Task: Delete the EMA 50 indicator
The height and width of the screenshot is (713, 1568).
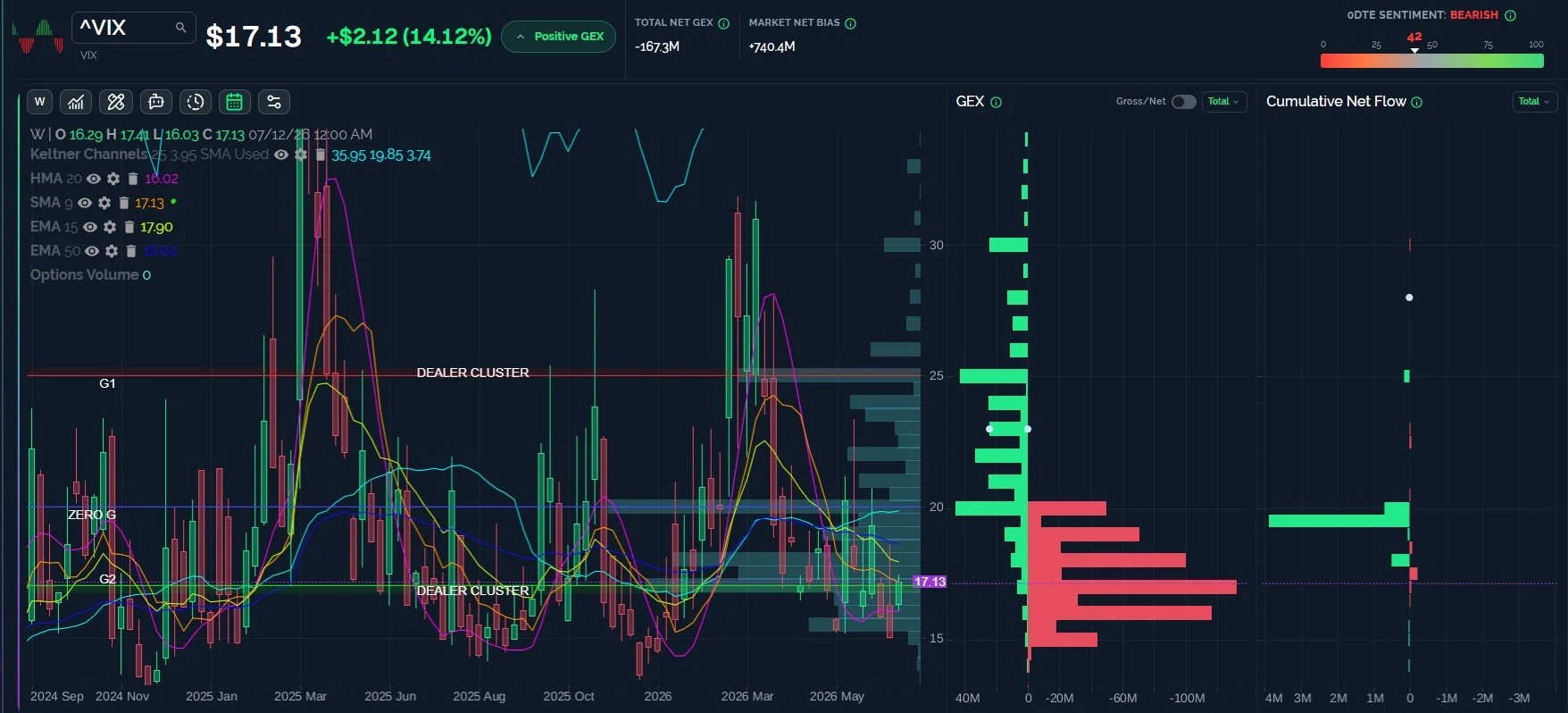Action: click(x=130, y=251)
